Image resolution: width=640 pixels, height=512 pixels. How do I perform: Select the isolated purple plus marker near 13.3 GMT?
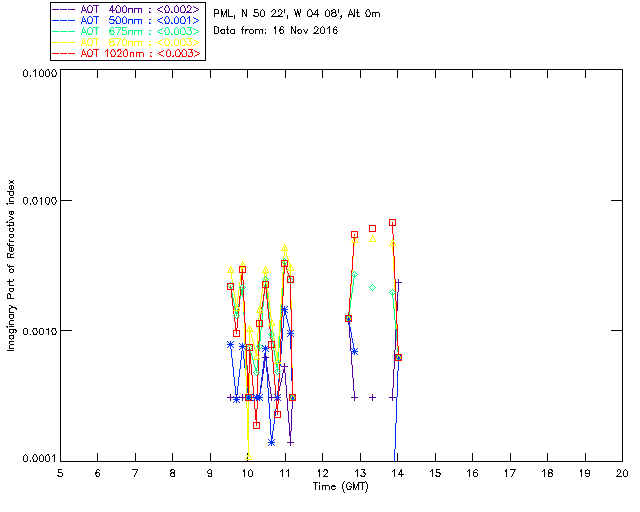(x=373, y=397)
